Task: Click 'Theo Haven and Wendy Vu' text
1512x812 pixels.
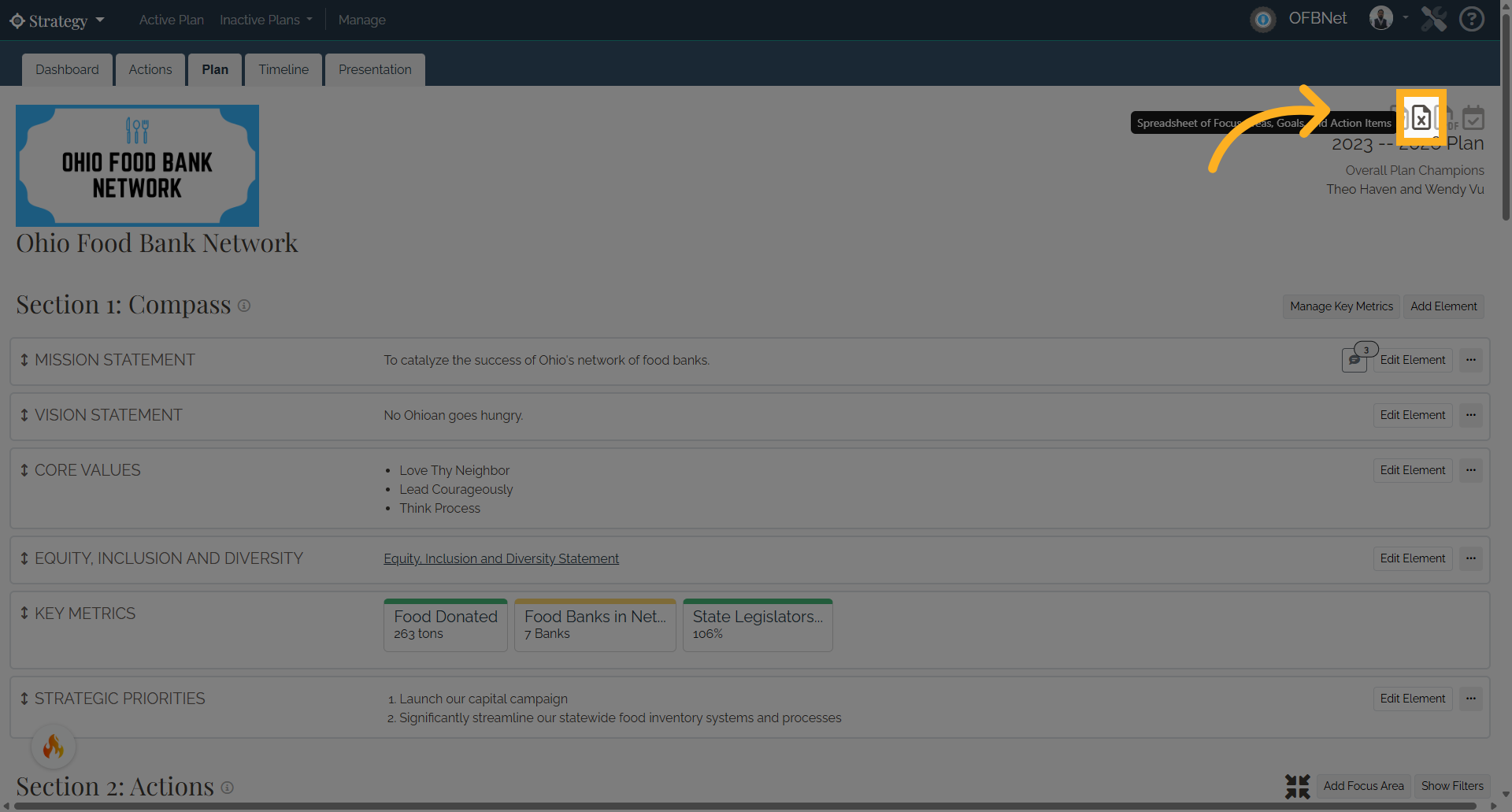Action: point(1405,189)
